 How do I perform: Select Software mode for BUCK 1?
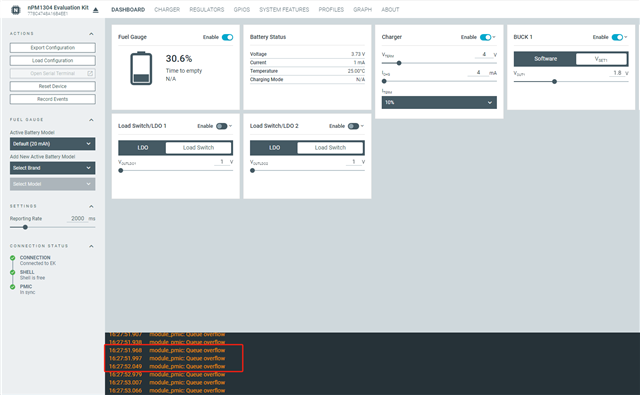[545, 59]
